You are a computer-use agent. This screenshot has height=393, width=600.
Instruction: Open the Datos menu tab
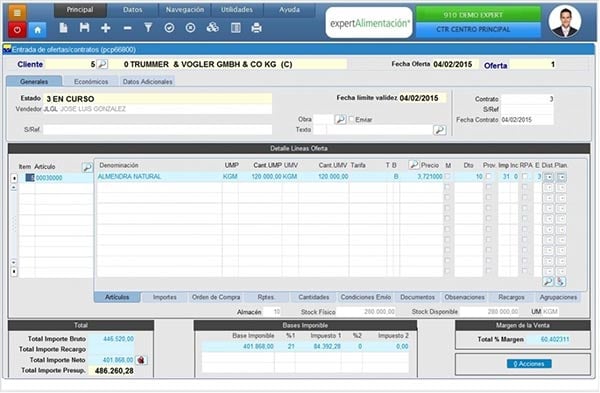tap(132, 10)
